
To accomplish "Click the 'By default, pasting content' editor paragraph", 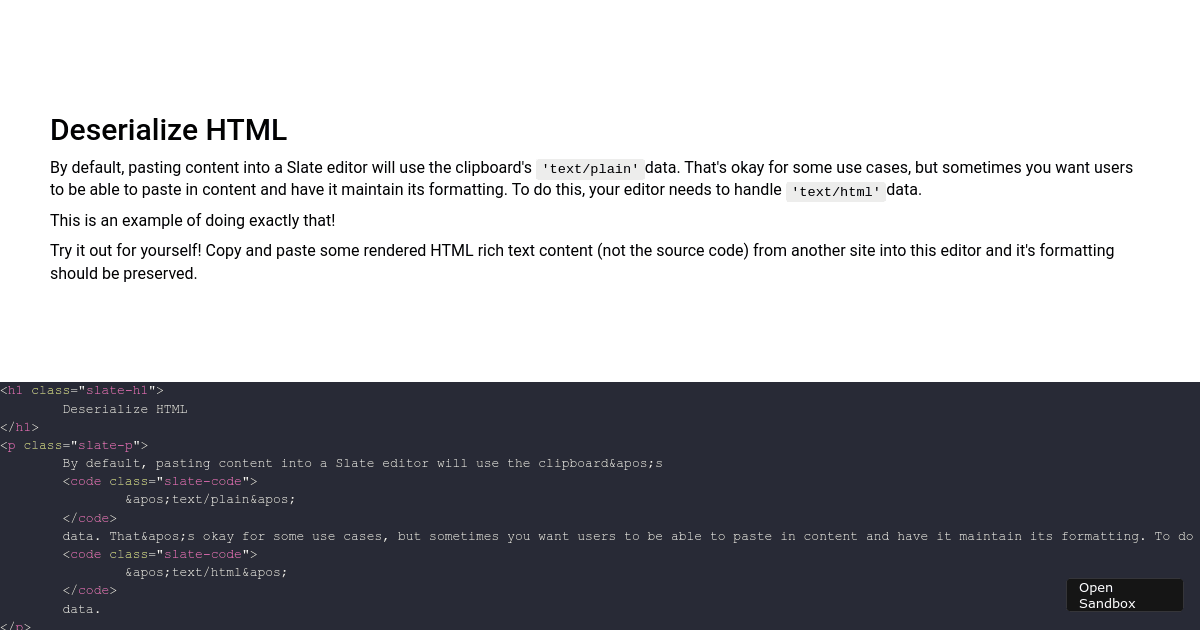I will 592,179.
